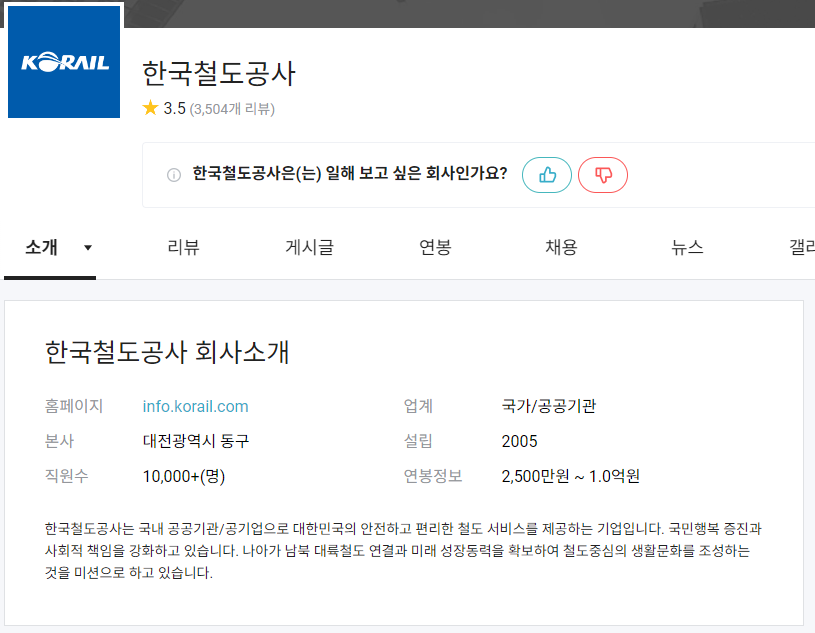Click the thumbs-up like icon
This screenshot has height=633, width=815.
547,175
